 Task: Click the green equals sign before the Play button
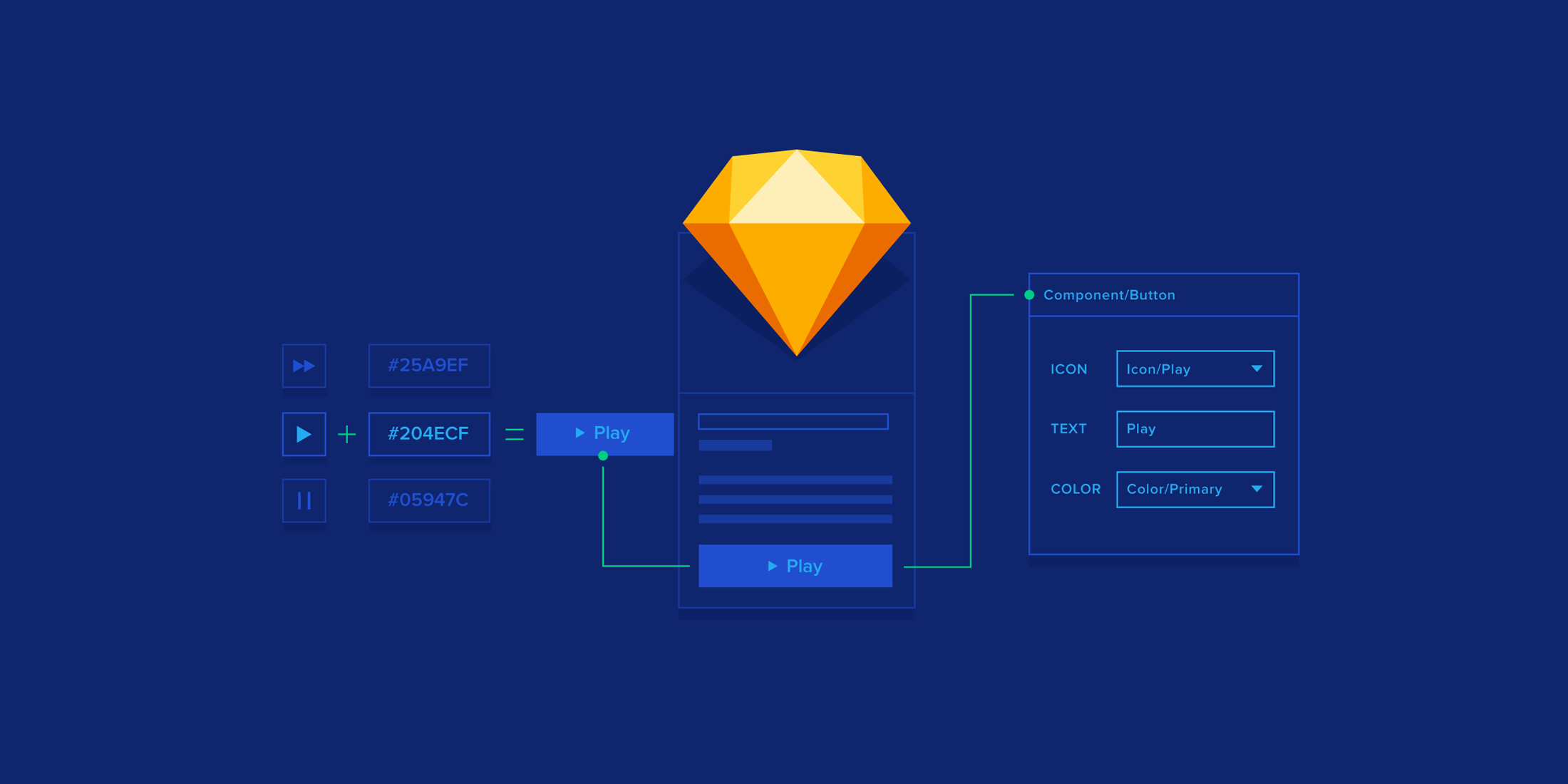click(513, 433)
